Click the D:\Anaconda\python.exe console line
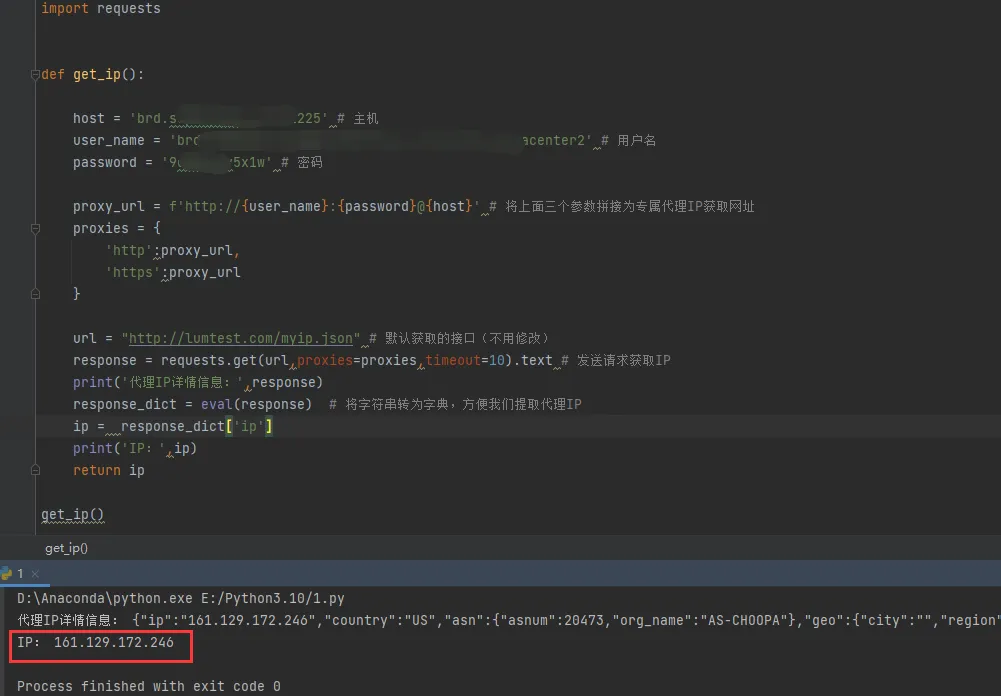This screenshot has height=696, width=1001. [x=181, y=598]
